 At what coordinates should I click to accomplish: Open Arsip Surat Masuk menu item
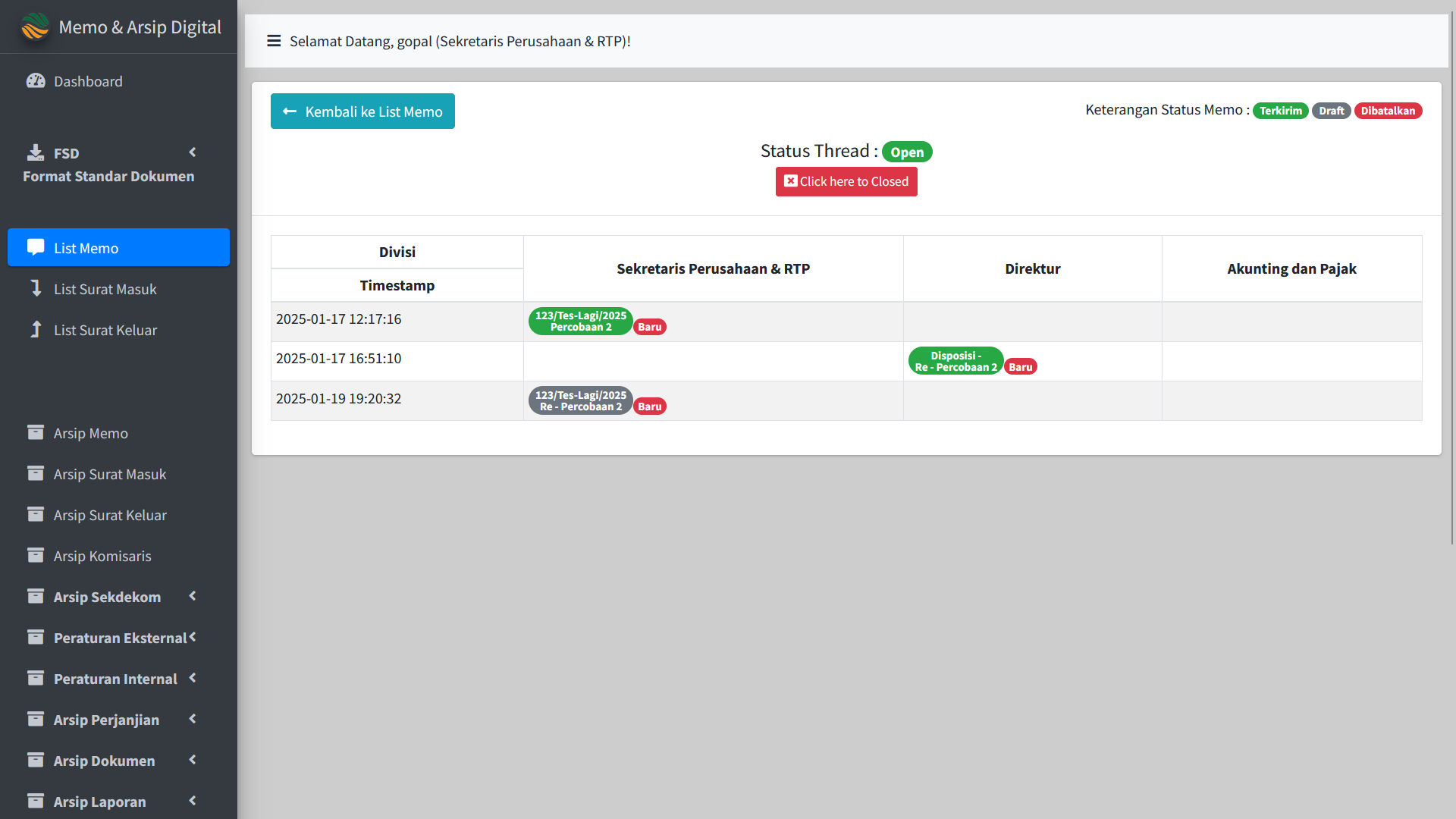[109, 474]
